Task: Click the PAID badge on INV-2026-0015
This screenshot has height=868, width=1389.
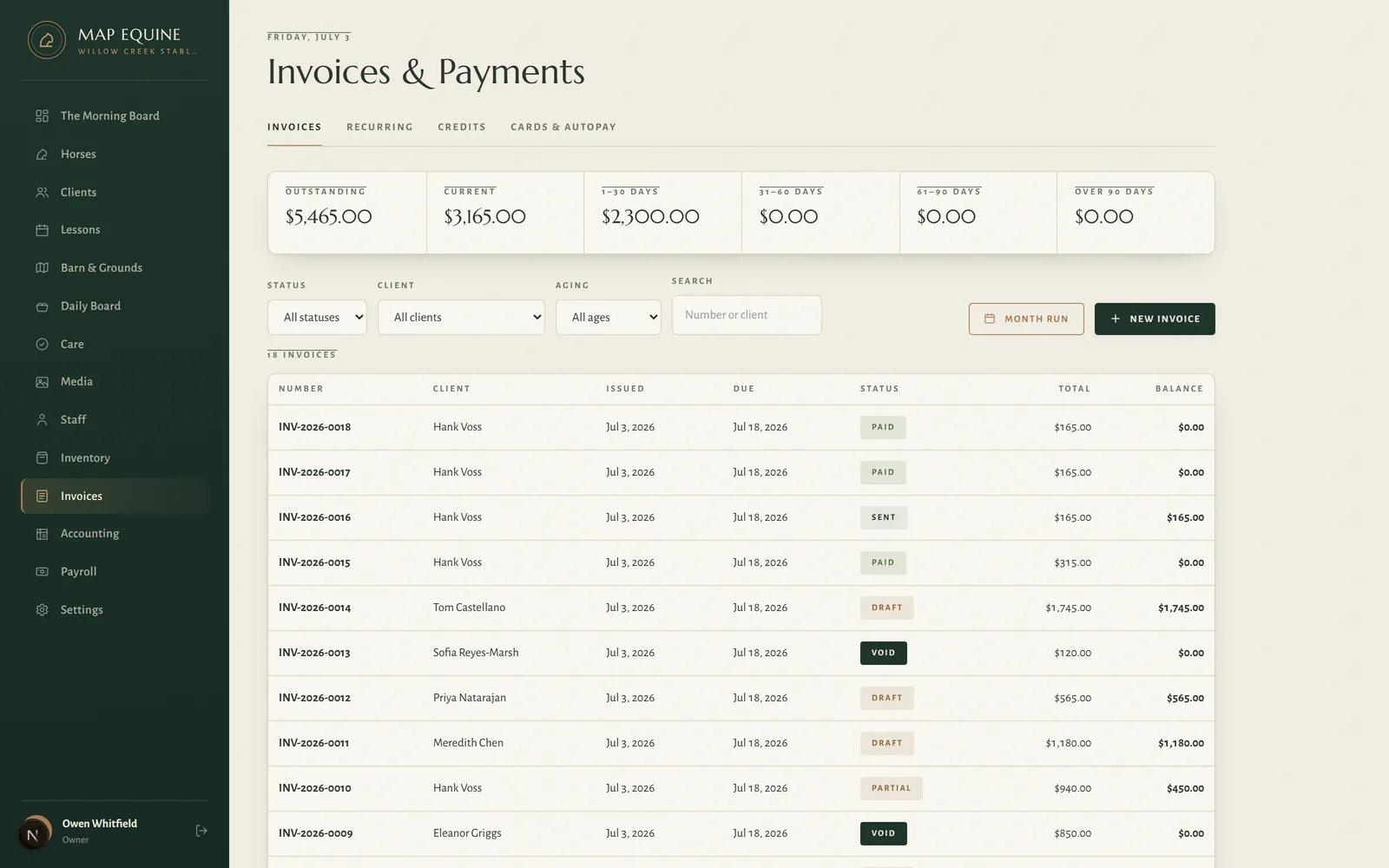Action: coord(883,562)
